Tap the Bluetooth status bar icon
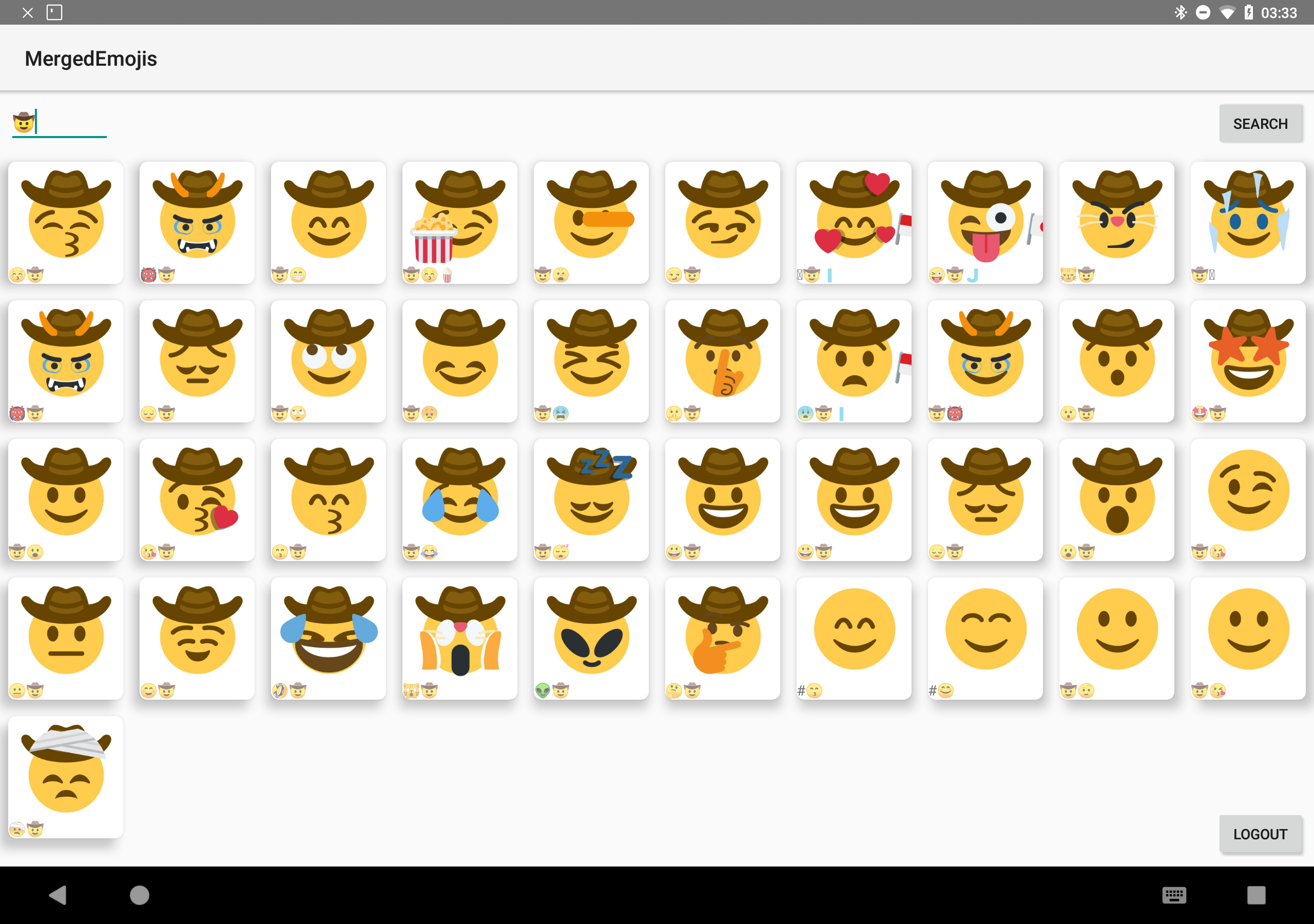The width and height of the screenshot is (1314, 924). [1180, 12]
